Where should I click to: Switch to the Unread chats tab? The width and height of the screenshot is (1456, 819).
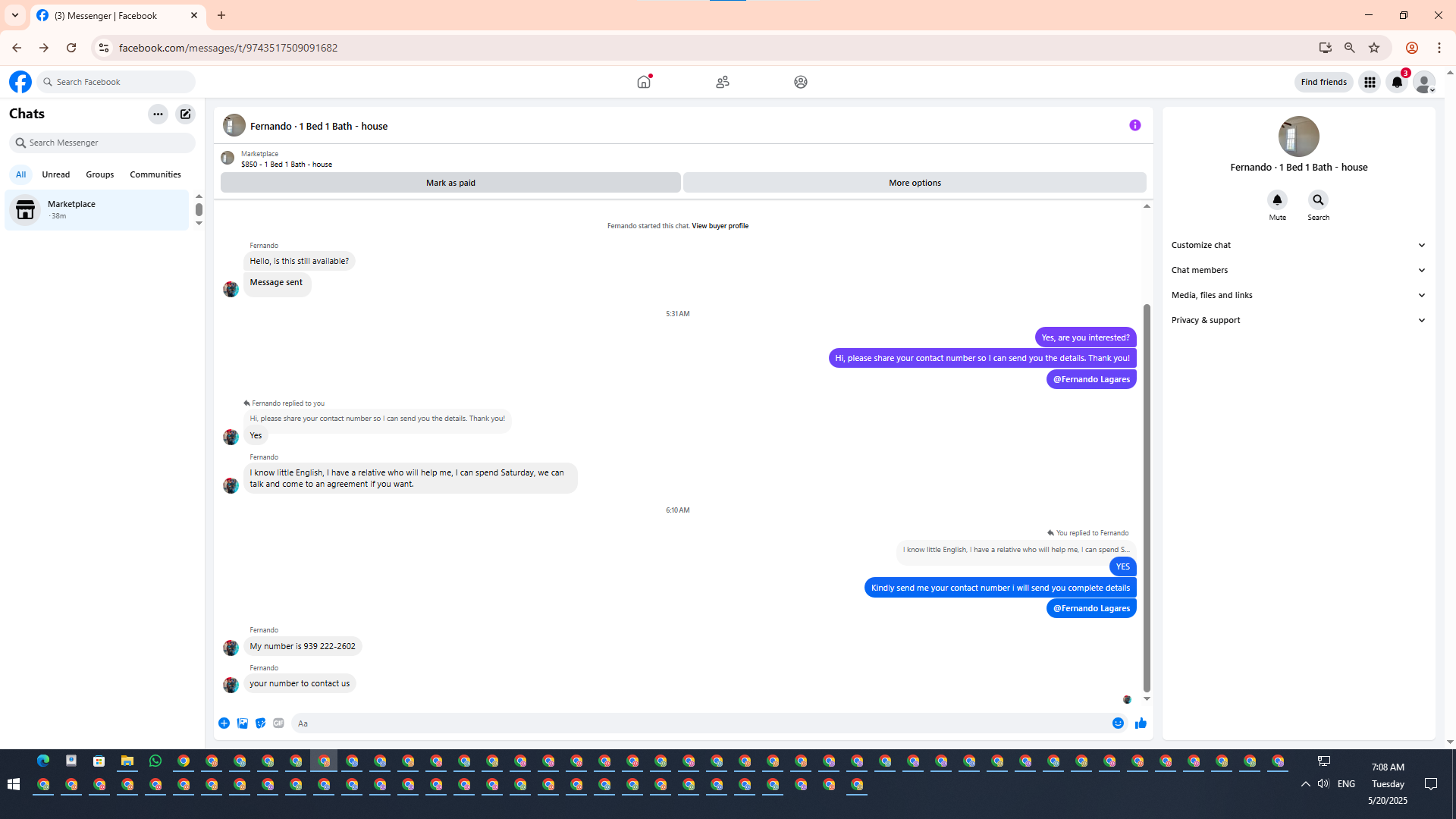(55, 174)
